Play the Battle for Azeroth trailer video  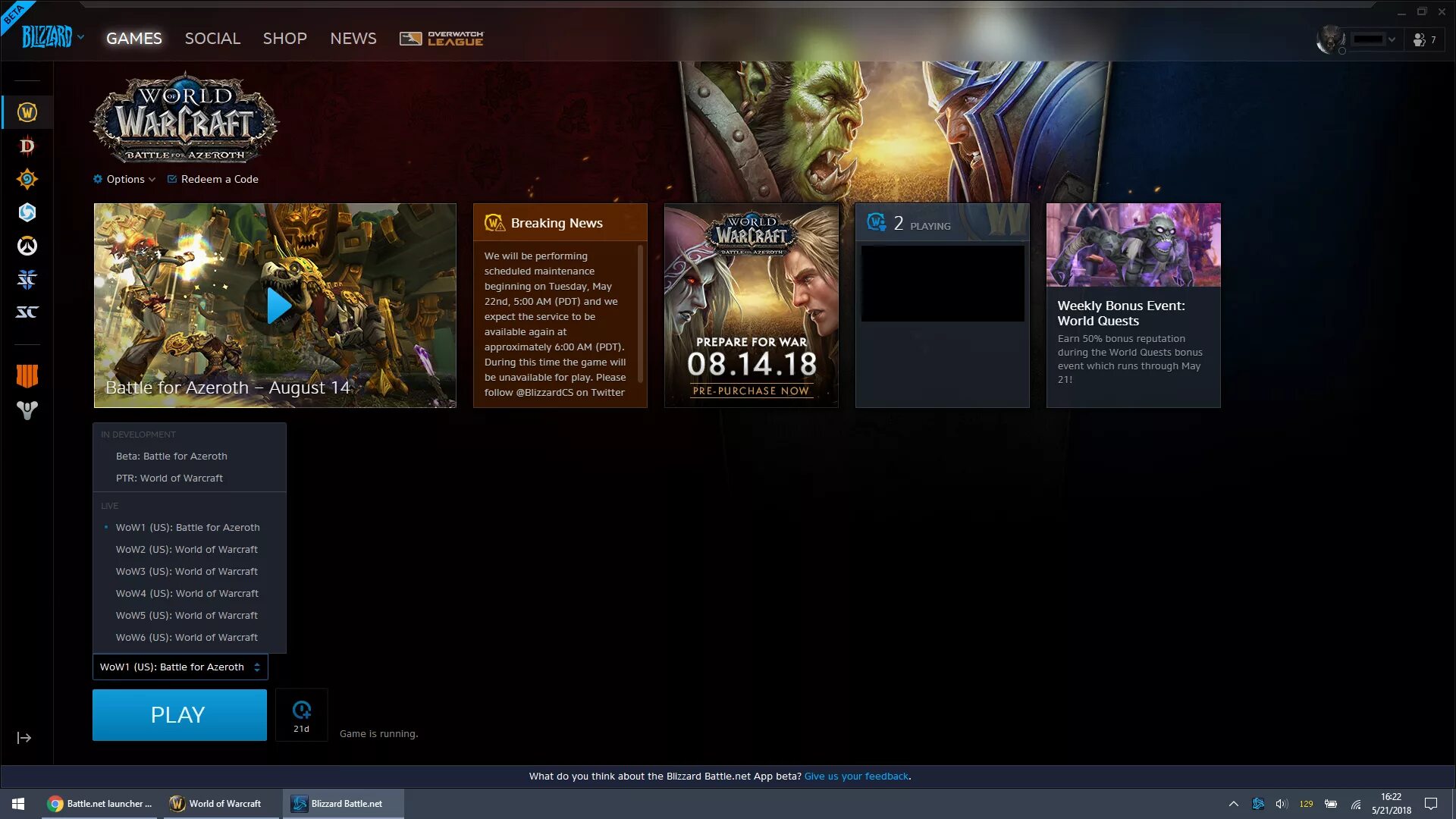278,306
